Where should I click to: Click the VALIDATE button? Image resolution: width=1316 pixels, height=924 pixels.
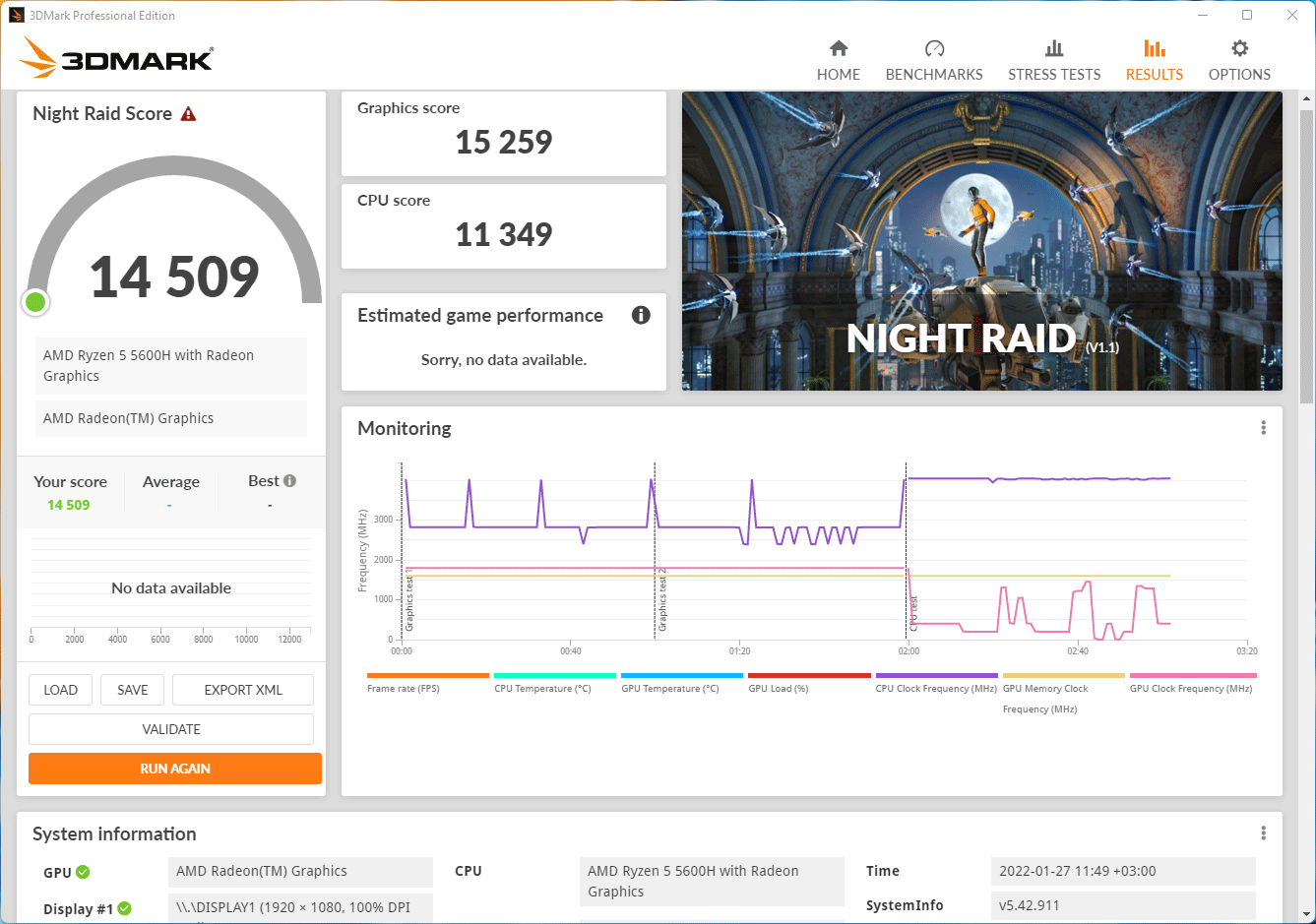tap(171, 729)
